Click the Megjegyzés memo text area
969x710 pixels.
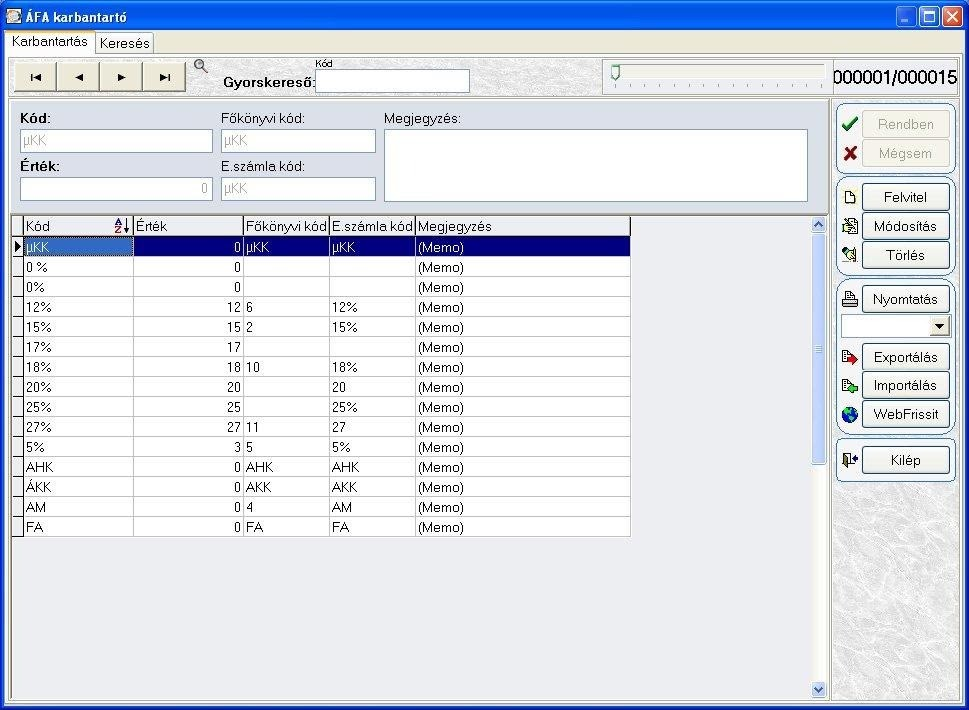[x=596, y=165]
